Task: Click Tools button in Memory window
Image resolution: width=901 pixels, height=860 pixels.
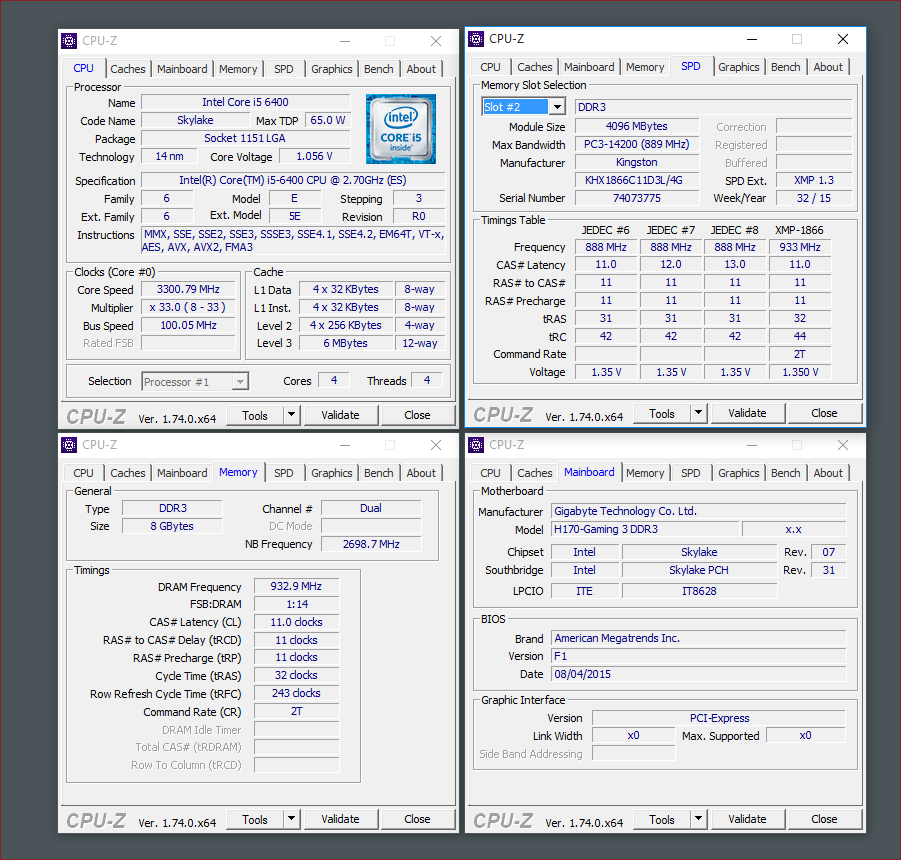Action: click(x=255, y=819)
